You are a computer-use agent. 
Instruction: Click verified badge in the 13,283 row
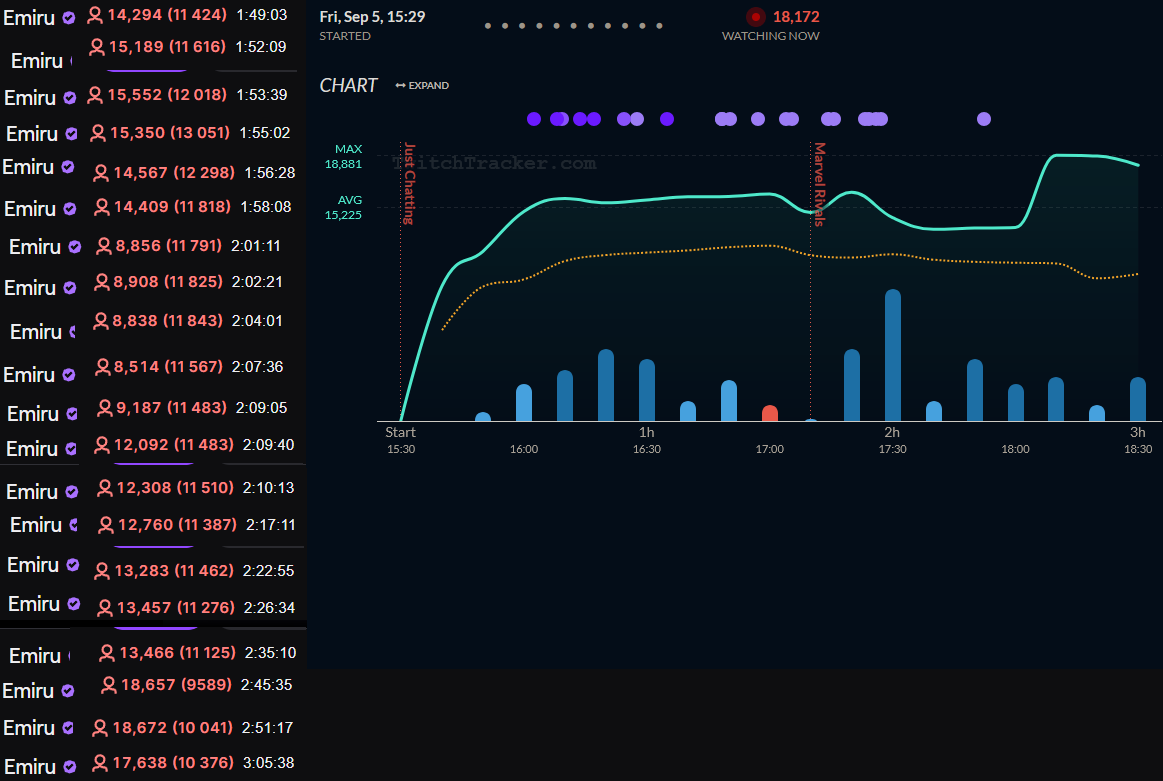click(73, 565)
